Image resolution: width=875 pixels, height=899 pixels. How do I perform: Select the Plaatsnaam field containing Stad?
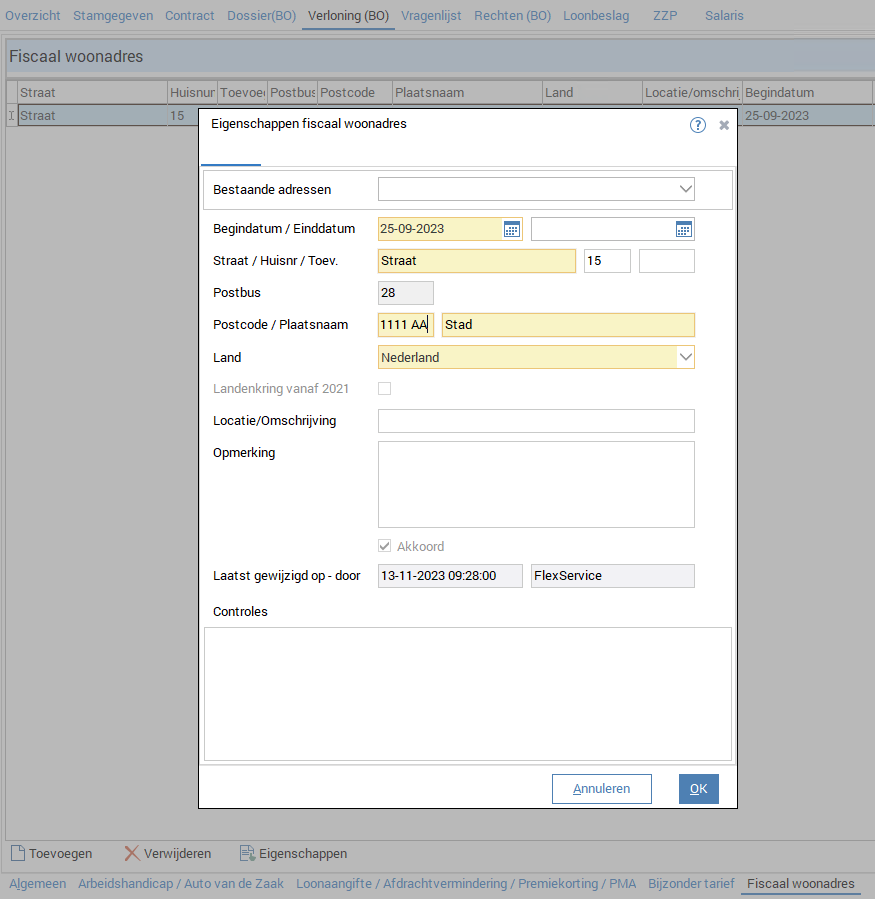[567, 325]
